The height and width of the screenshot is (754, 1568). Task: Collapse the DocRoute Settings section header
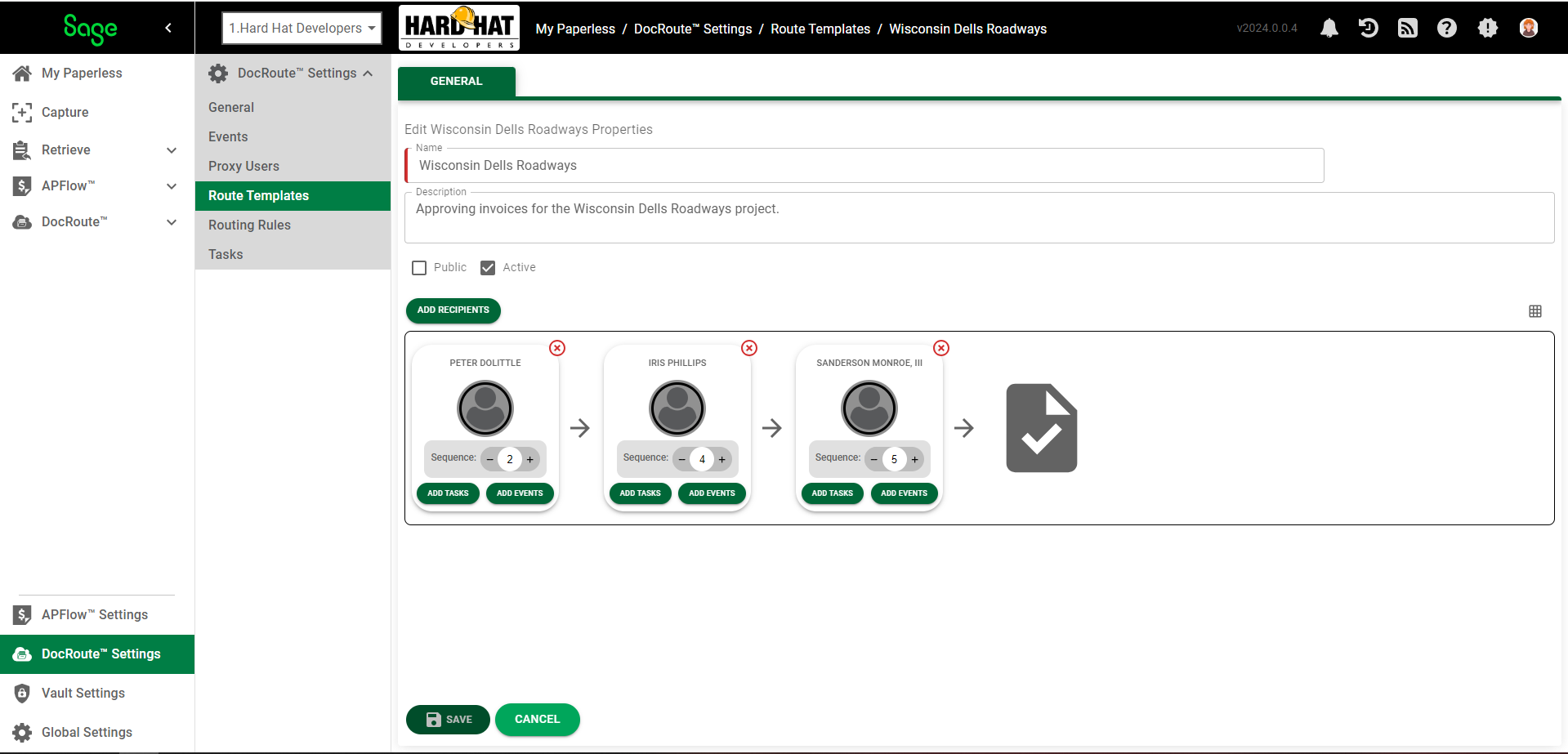(293, 74)
